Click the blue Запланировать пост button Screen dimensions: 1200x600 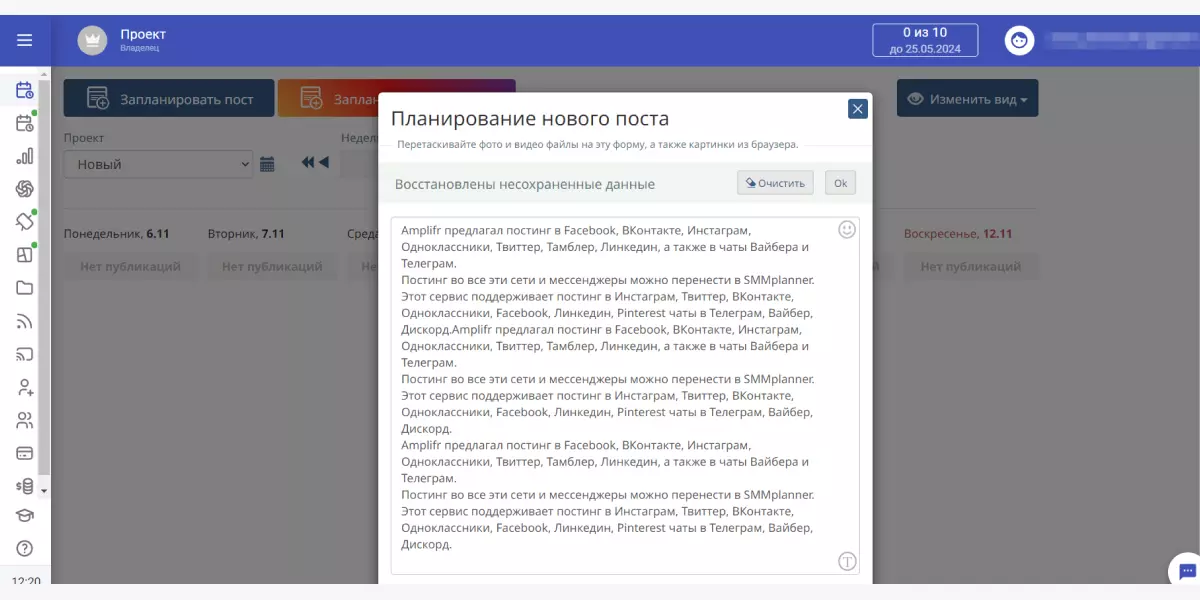pos(168,99)
